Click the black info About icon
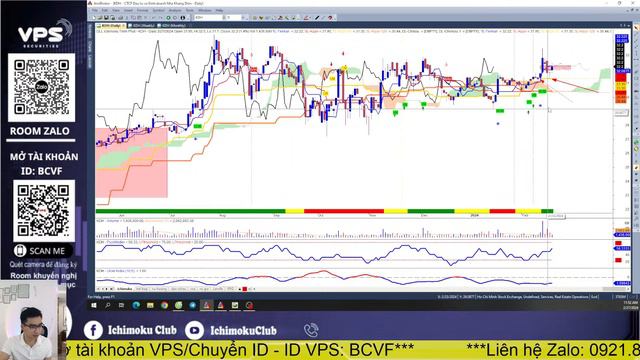 click(183, 18)
